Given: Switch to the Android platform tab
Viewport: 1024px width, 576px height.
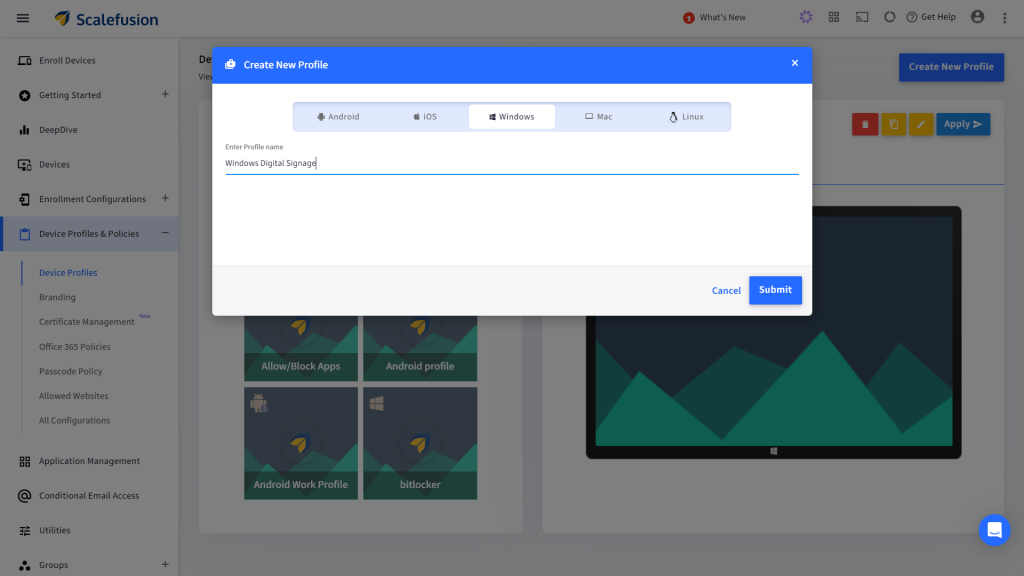Looking at the screenshot, I should point(338,117).
